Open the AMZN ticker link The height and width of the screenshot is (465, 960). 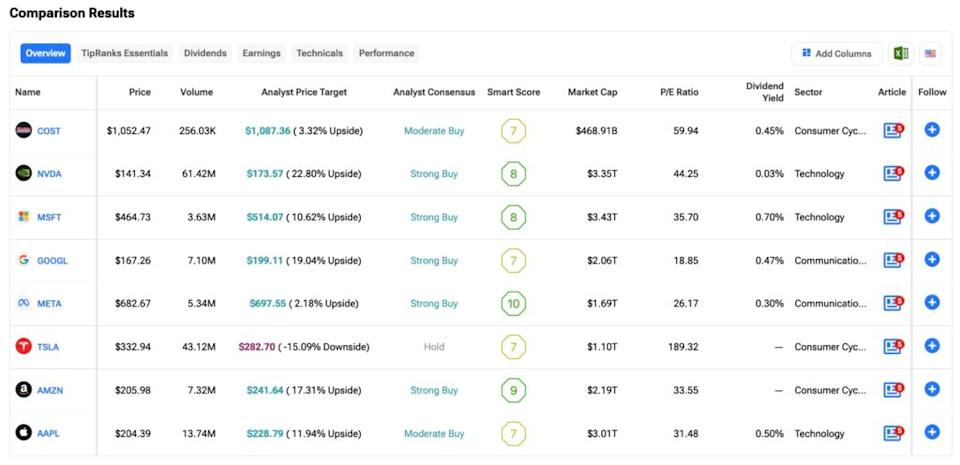(x=50, y=390)
